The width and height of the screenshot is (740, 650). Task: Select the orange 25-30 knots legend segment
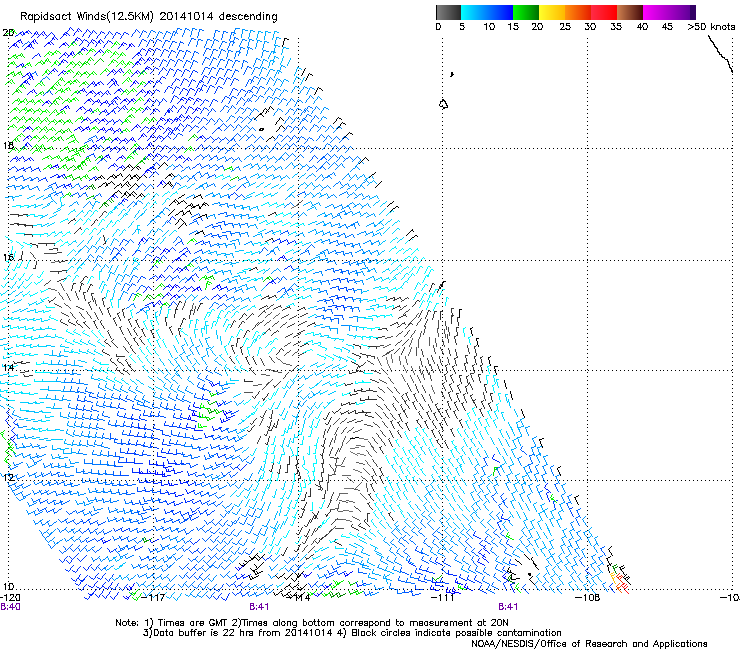click(578, 12)
